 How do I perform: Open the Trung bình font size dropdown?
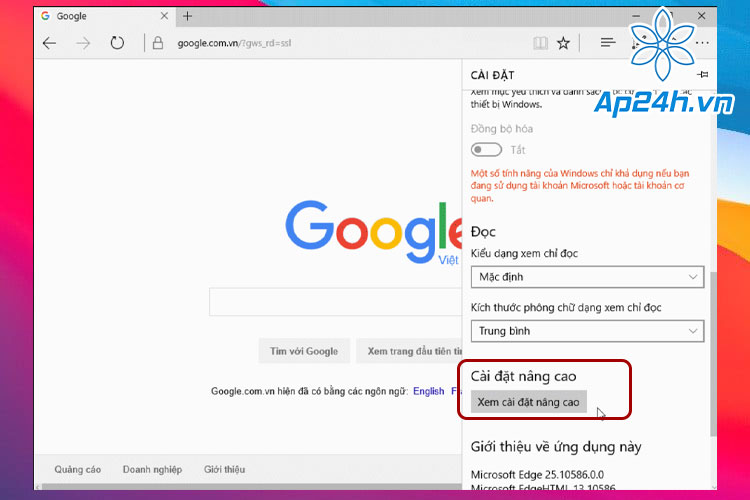pos(587,331)
